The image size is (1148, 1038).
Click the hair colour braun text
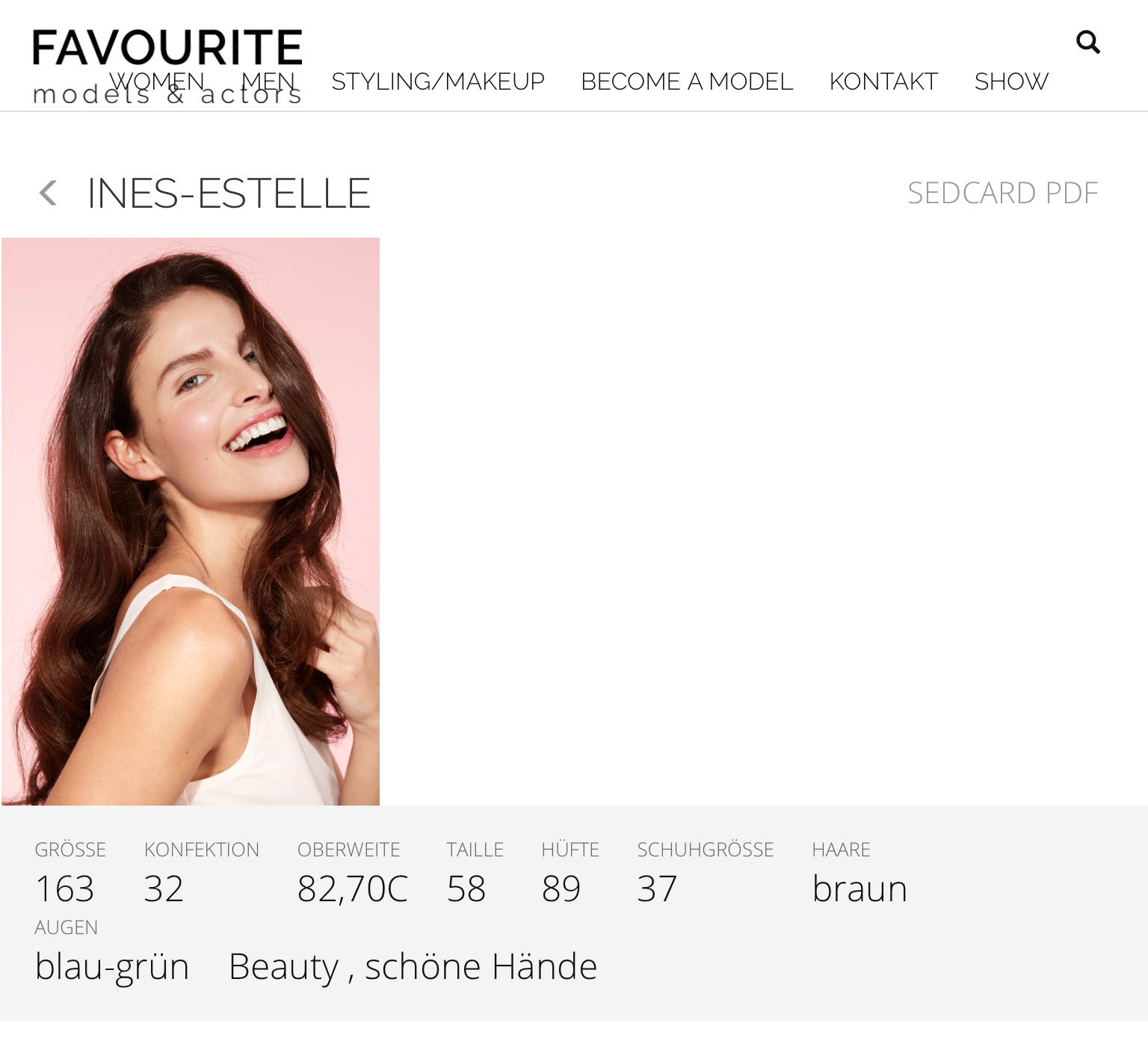pyautogui.click(x=860, y=889)
